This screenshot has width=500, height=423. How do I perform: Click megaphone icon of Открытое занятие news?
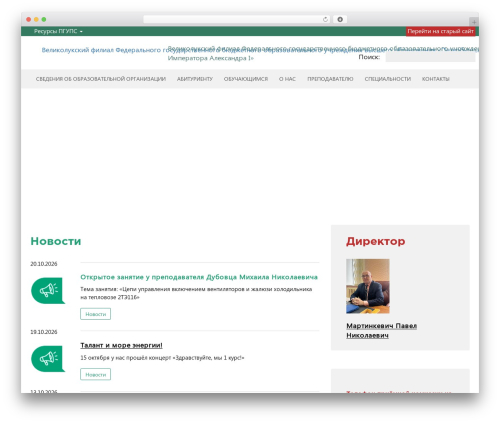coord(48,291)
